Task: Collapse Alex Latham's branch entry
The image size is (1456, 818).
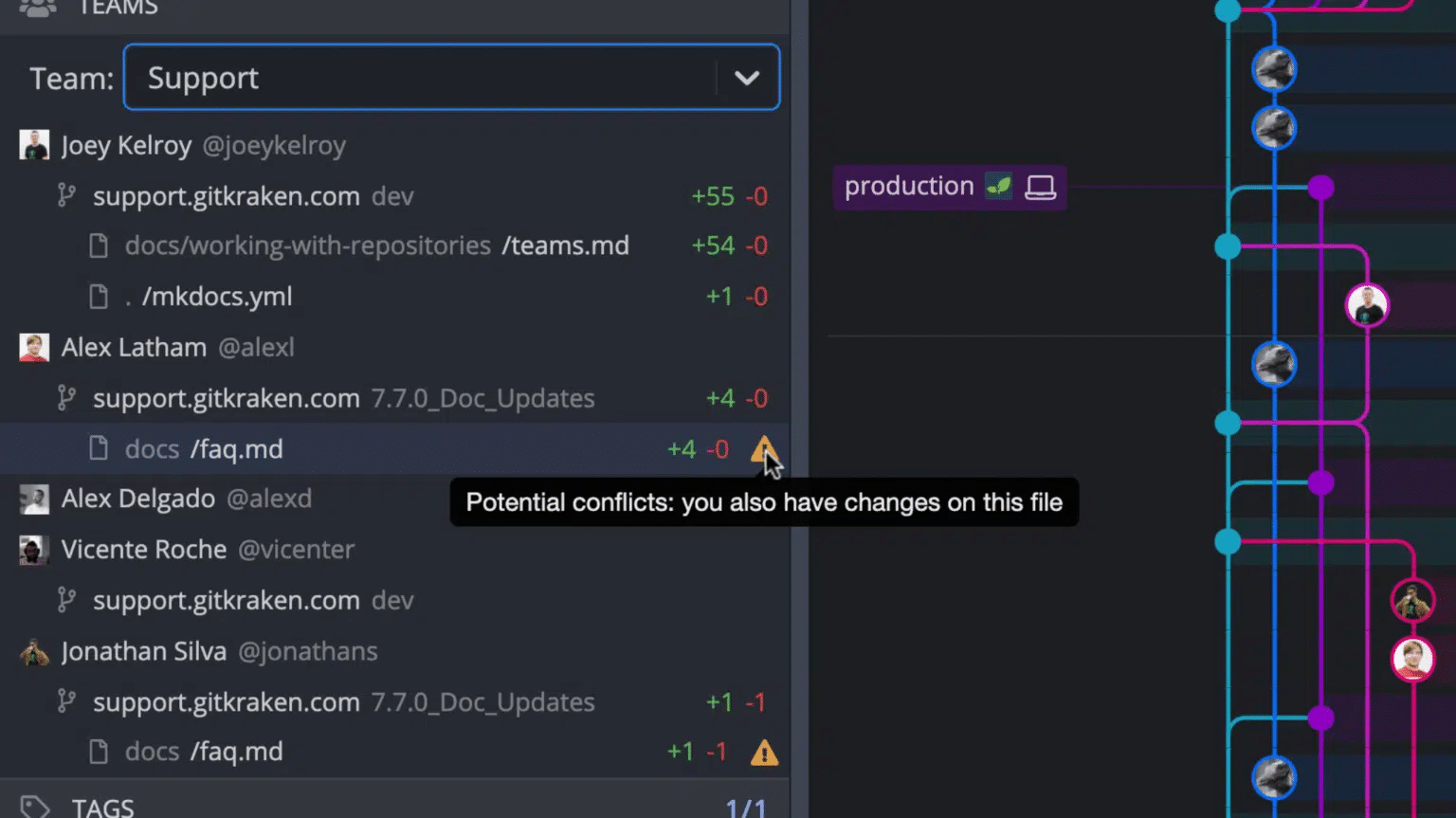Action: click(x=133, y=347)
